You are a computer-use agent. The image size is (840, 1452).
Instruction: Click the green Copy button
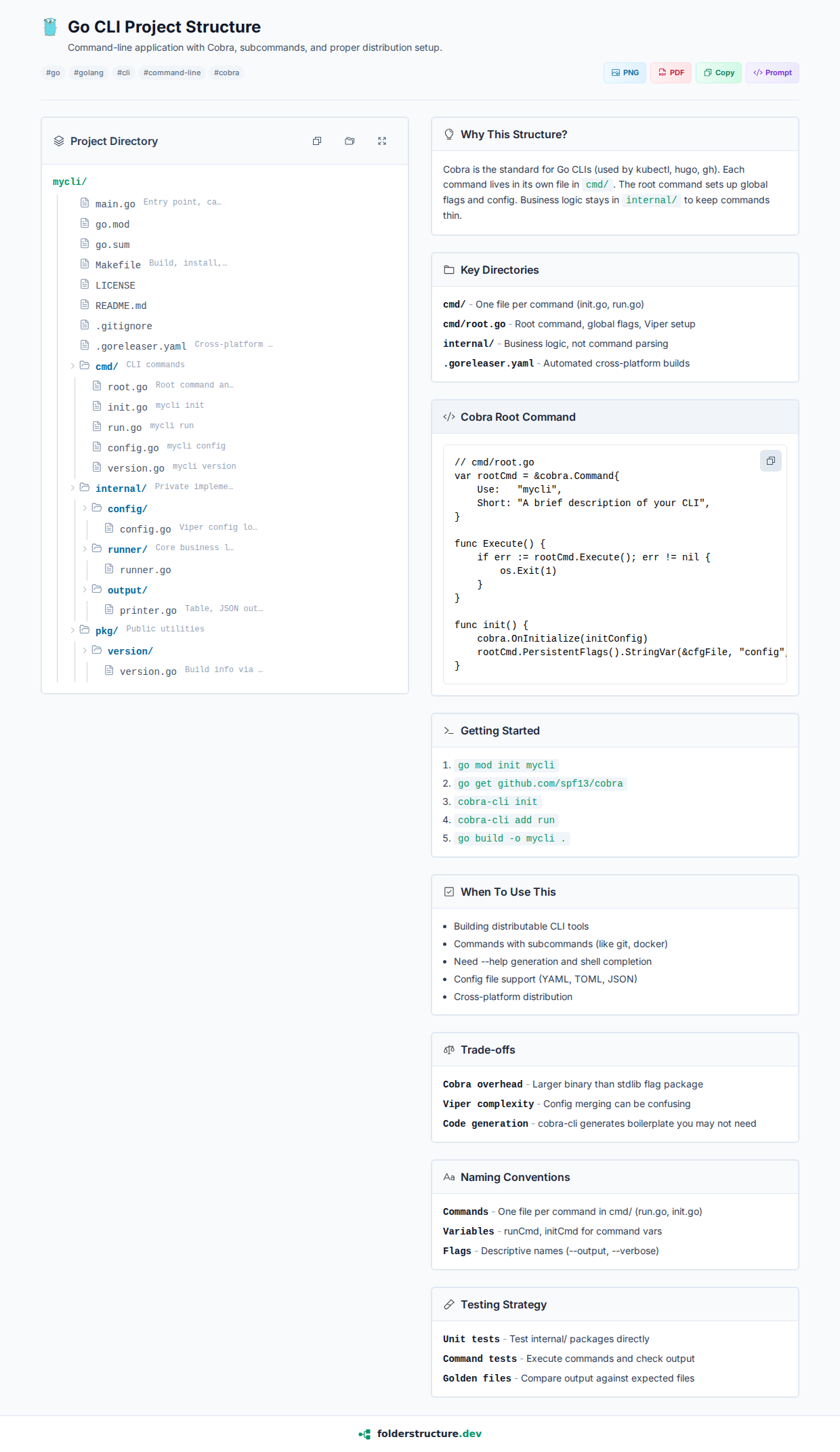click(719, 72)
